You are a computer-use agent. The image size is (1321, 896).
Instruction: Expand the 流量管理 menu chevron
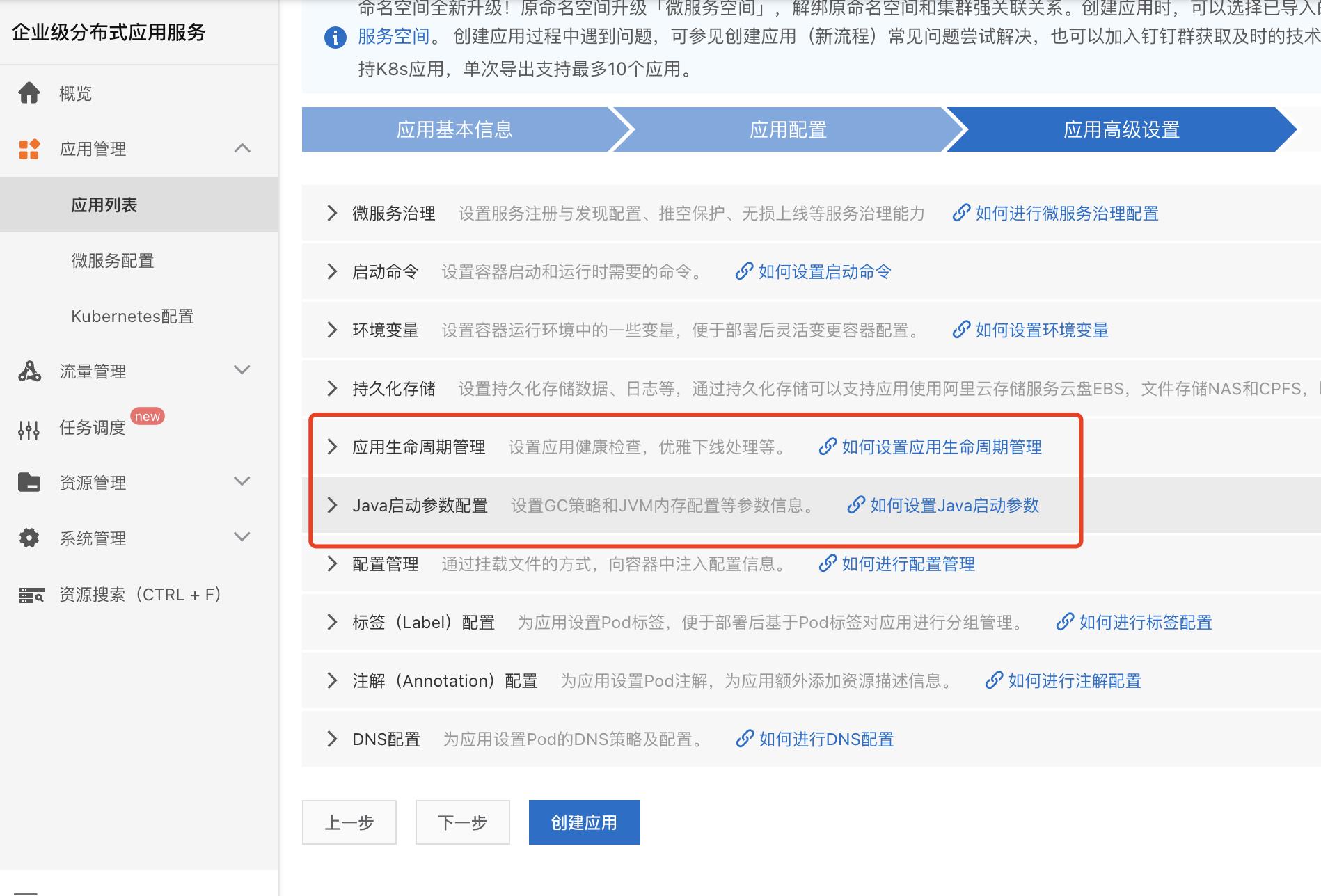click(x=242, y=370)
